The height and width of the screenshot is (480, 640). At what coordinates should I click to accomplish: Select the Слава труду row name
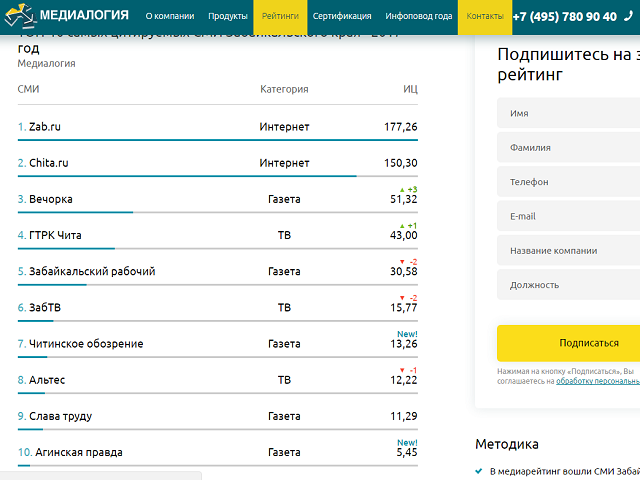pos(60,416)
